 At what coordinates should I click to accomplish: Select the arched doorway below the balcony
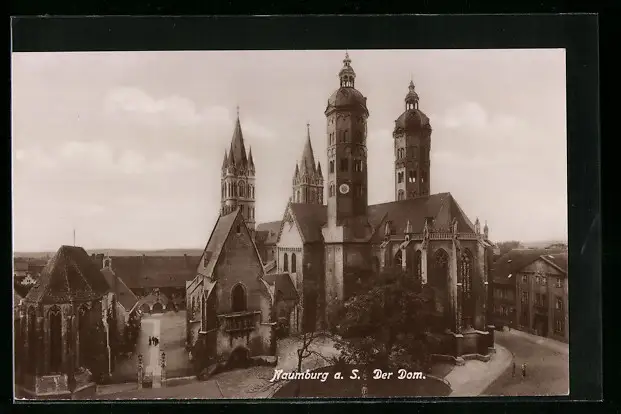click(239, 356)
